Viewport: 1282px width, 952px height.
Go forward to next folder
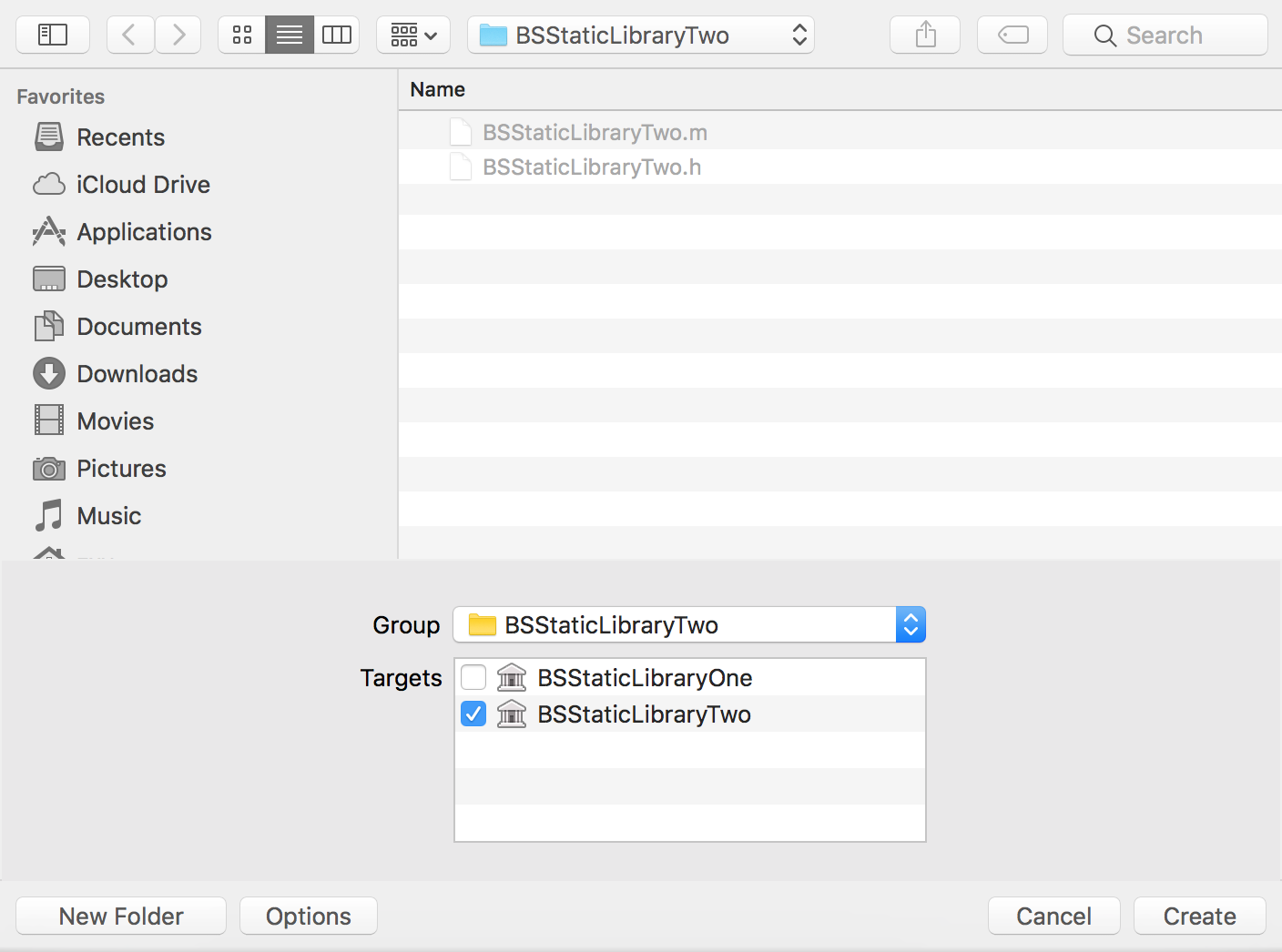click(178, 35)
